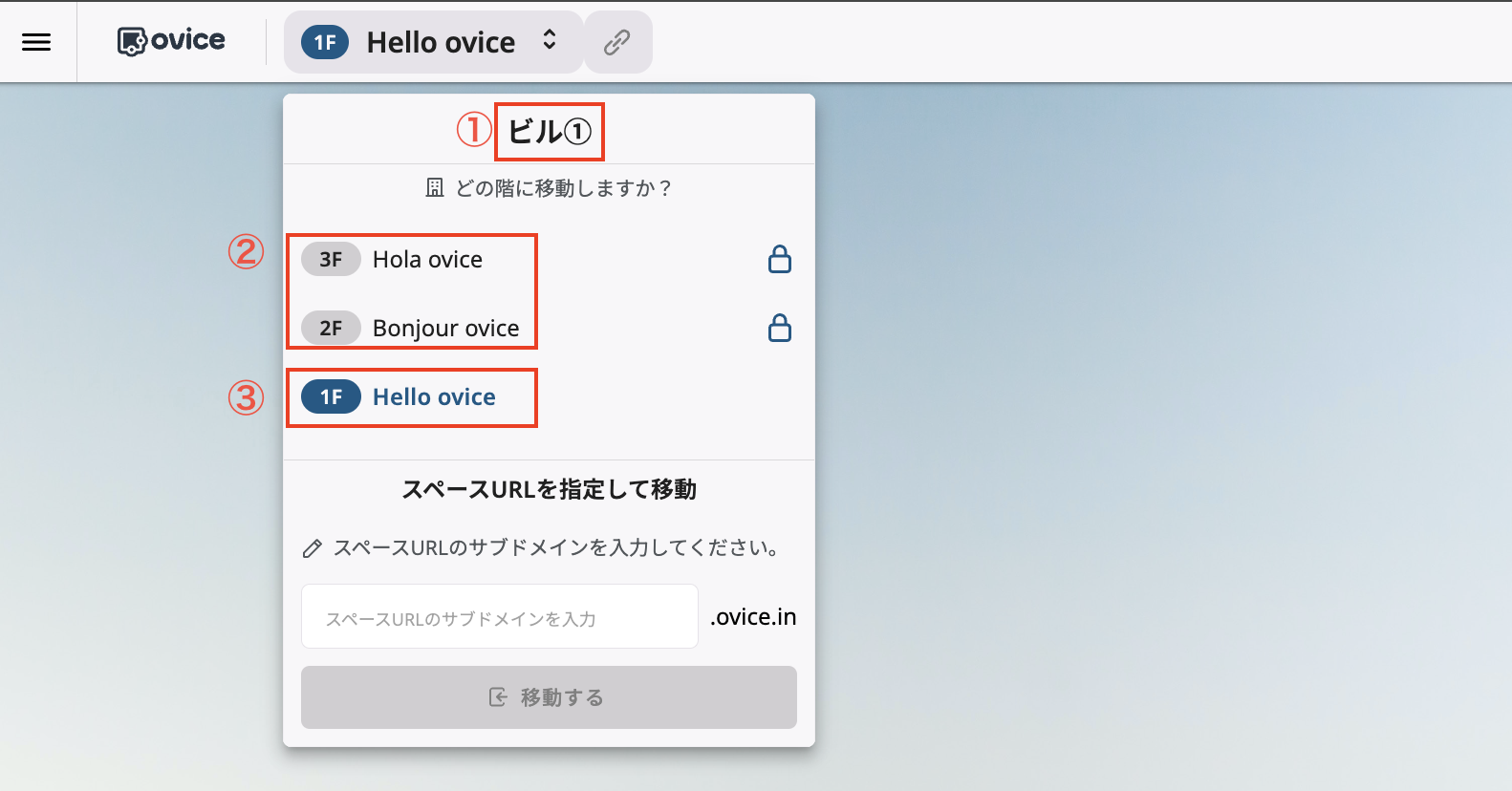The width and height of the screenshot is (1512, 791).
Task: Click the pencil icon beside the subdomain instruction
Action: [313, 548]
